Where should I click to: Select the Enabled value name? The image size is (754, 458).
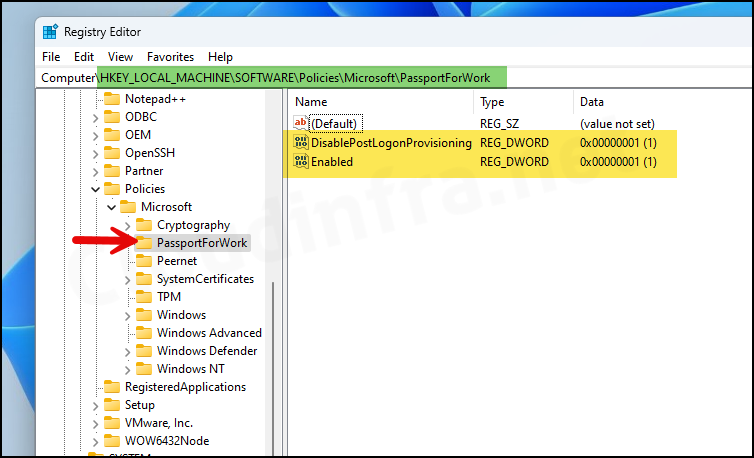tap(332, 162)
